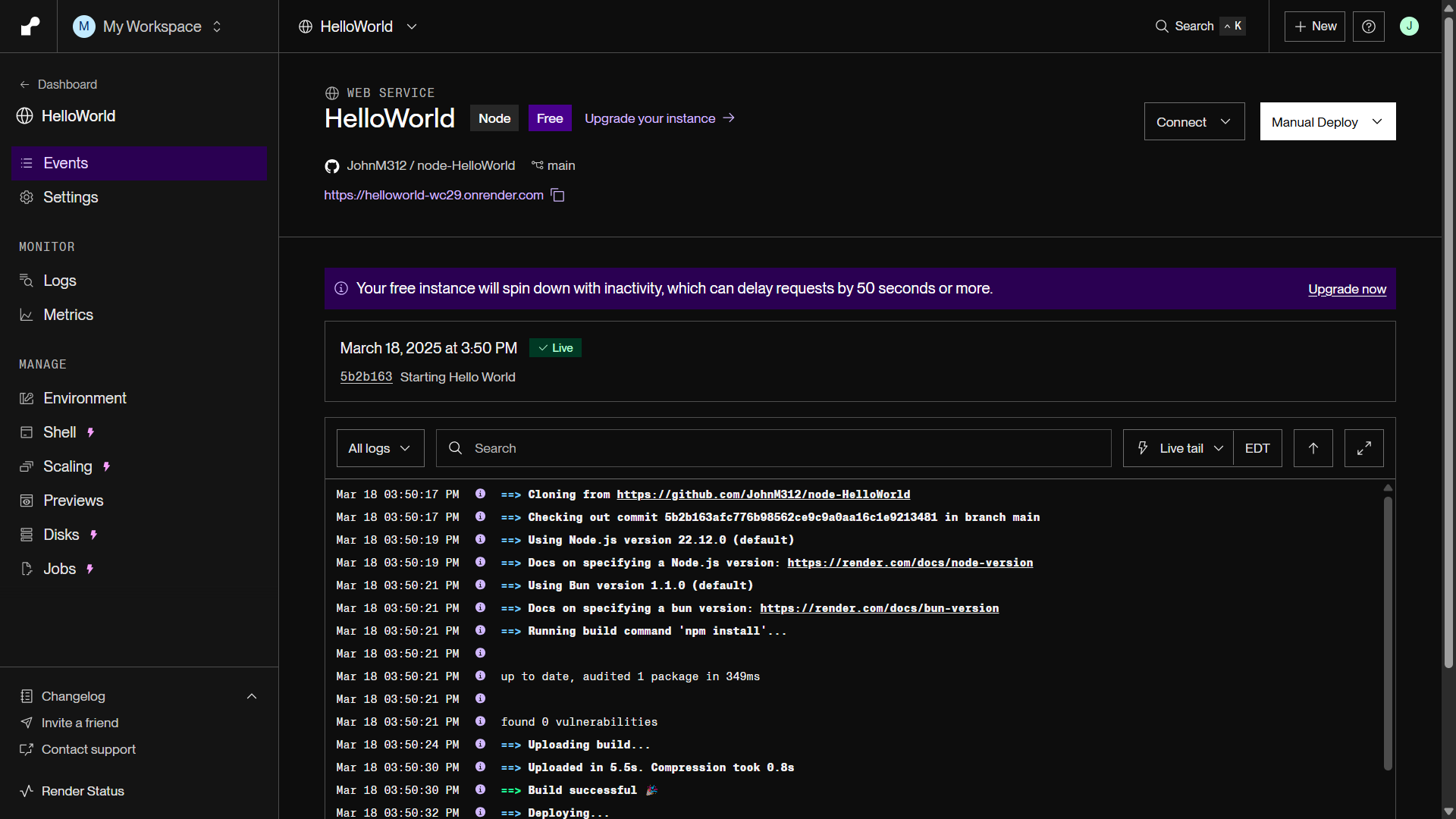Image resolution: width=1456 pixels, height=819 pixels.
Task: Open JohnM312 / node-HelloWorld GitHub repo
Action: tap(431, 165)
